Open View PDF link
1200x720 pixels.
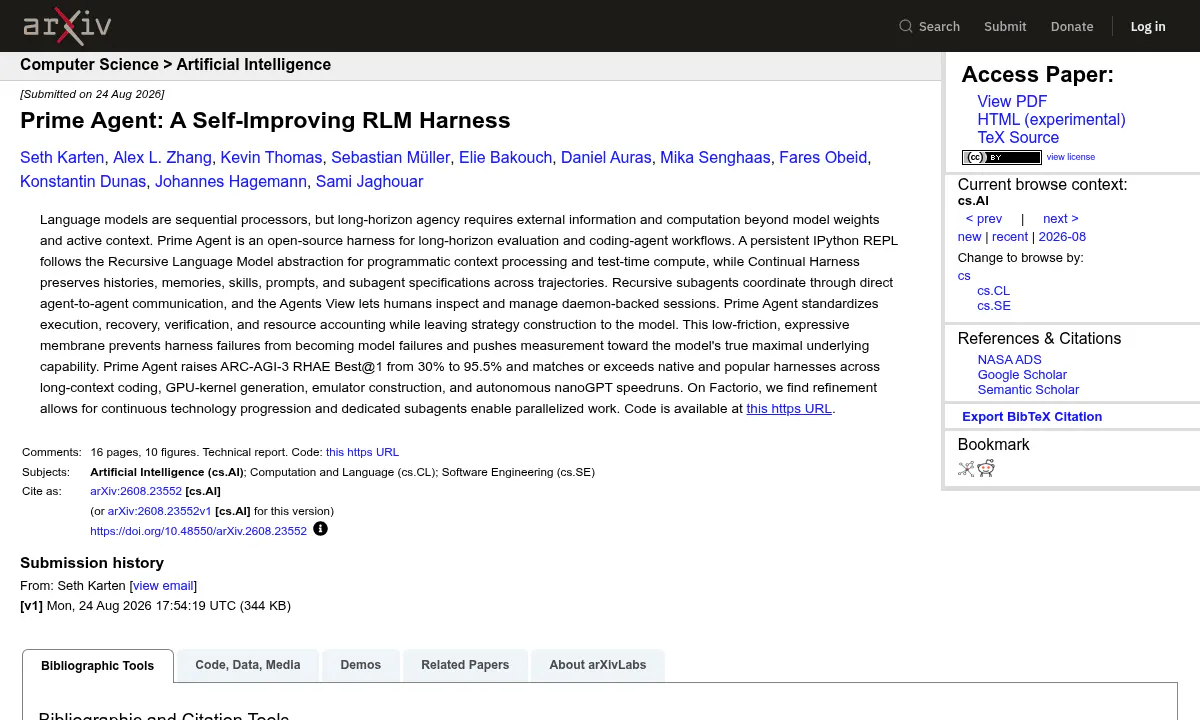pyautogui.click(x=1012, y=102)
